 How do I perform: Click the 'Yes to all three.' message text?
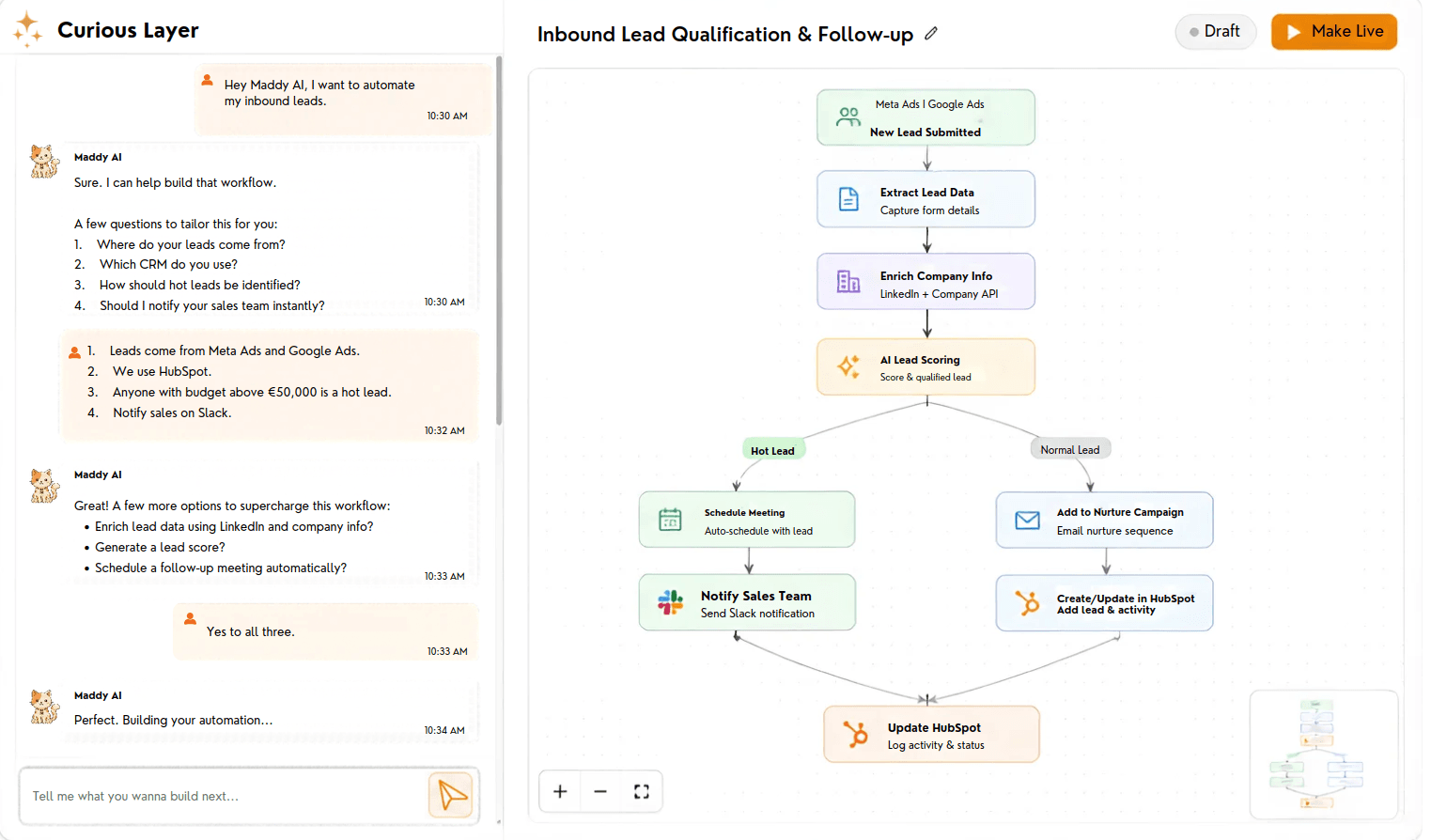pyautogui.click(x=251, y=631)
